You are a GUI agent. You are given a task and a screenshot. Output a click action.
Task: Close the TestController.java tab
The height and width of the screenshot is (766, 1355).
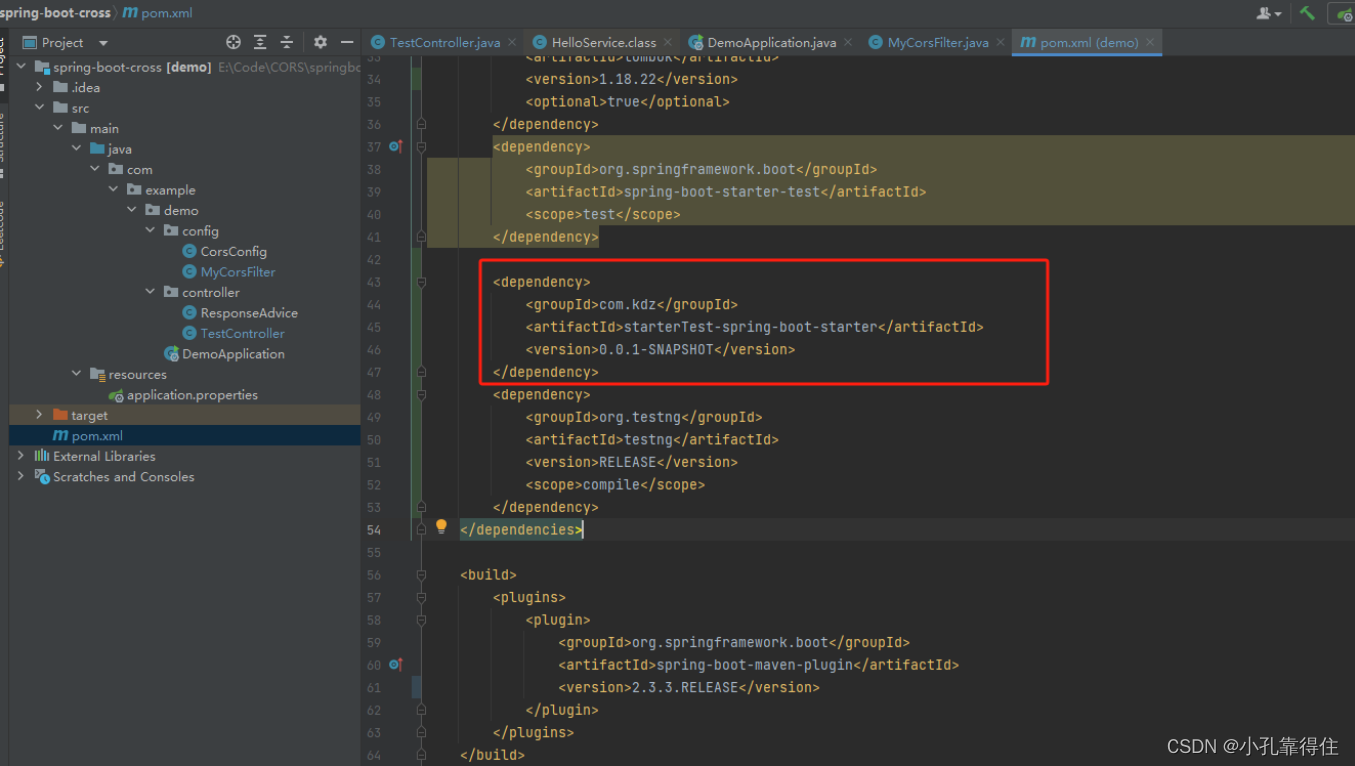click(512, 42)
